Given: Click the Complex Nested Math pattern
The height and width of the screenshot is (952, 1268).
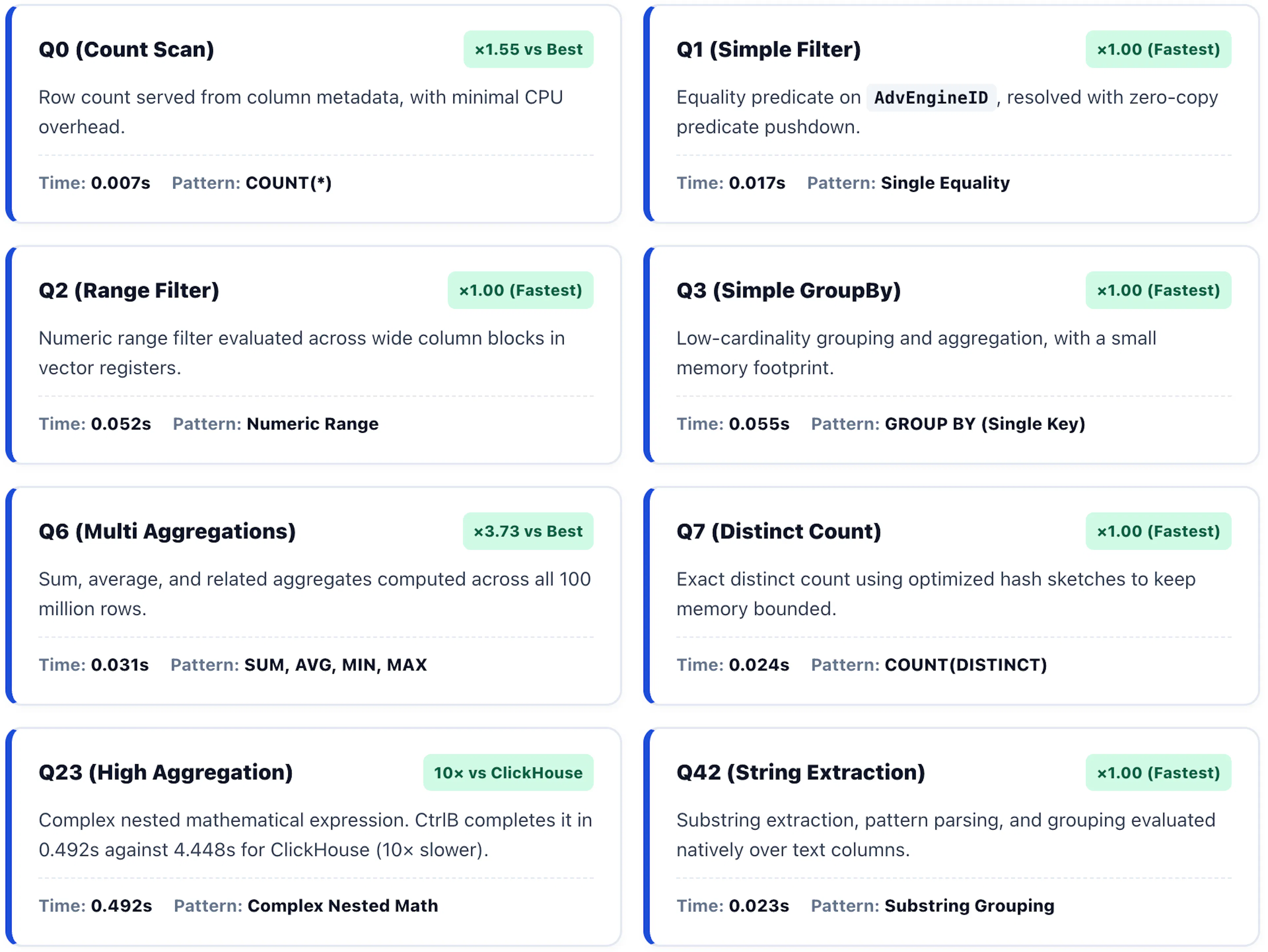Looking at the screenshot, I should click(343, 906).
